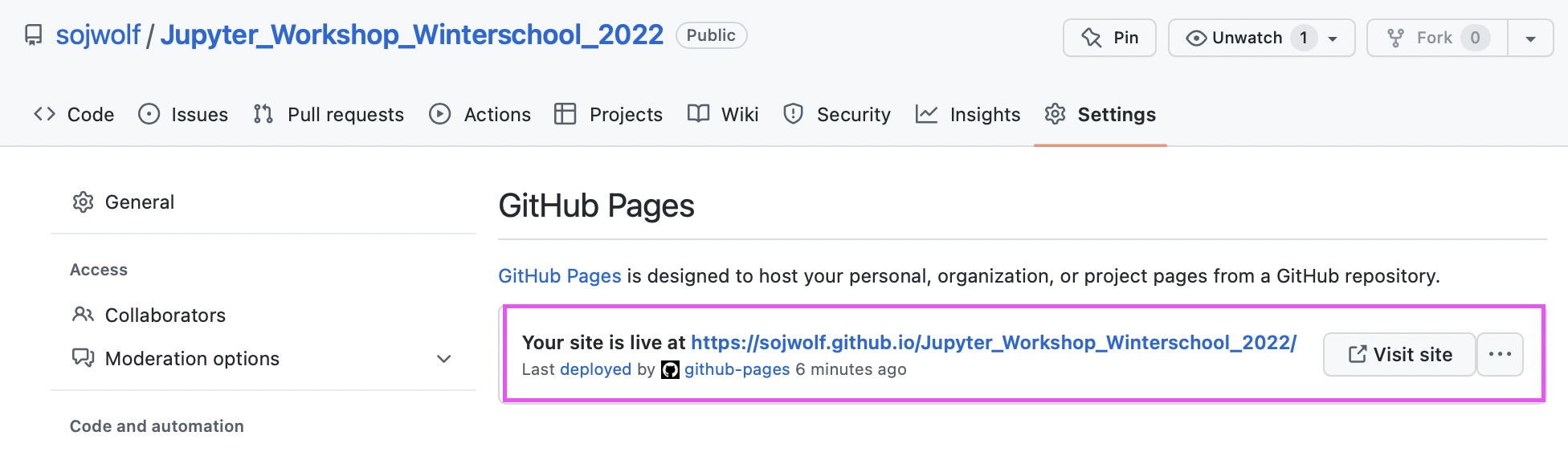Click the Access section heading

point(99,270)
